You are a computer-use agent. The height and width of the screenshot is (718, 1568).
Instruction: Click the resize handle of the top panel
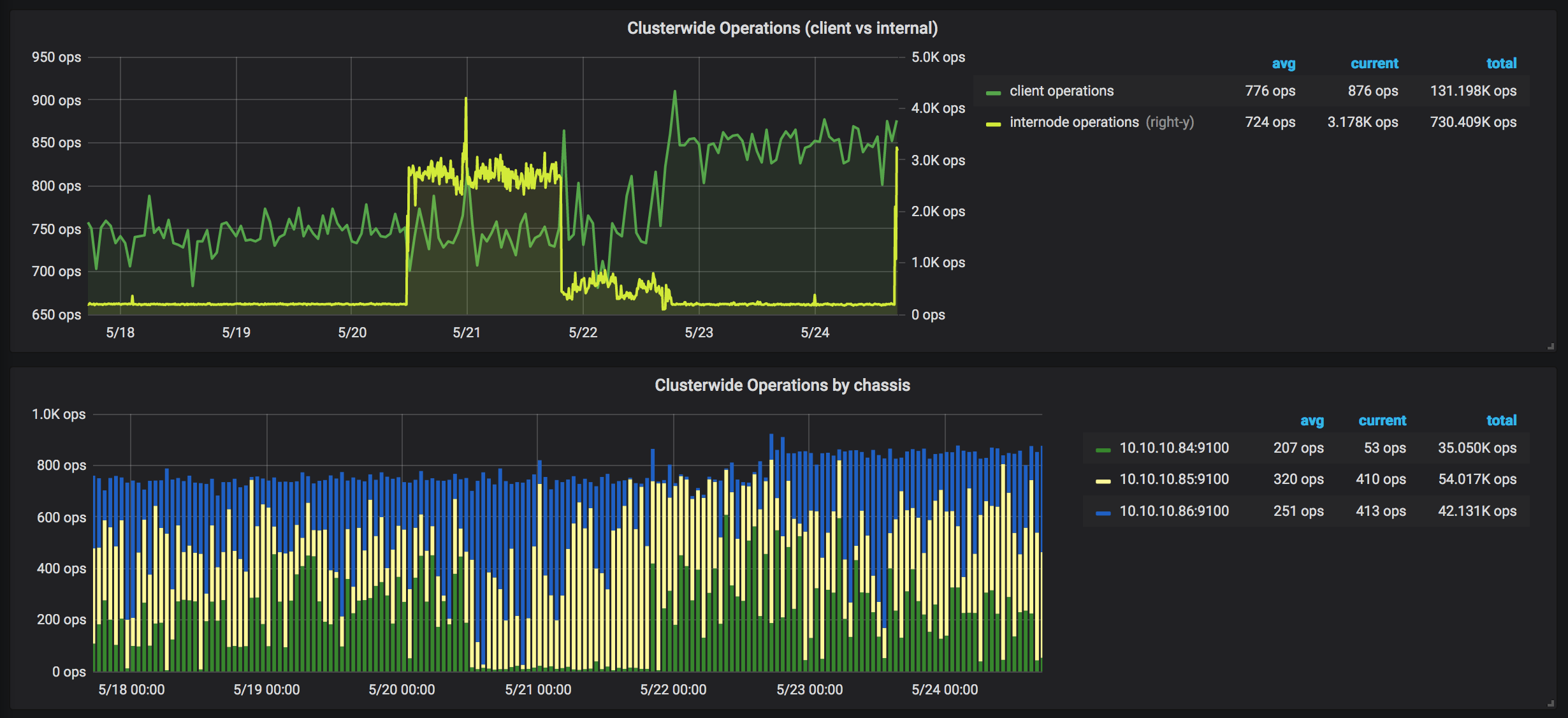pos(1551,346)
